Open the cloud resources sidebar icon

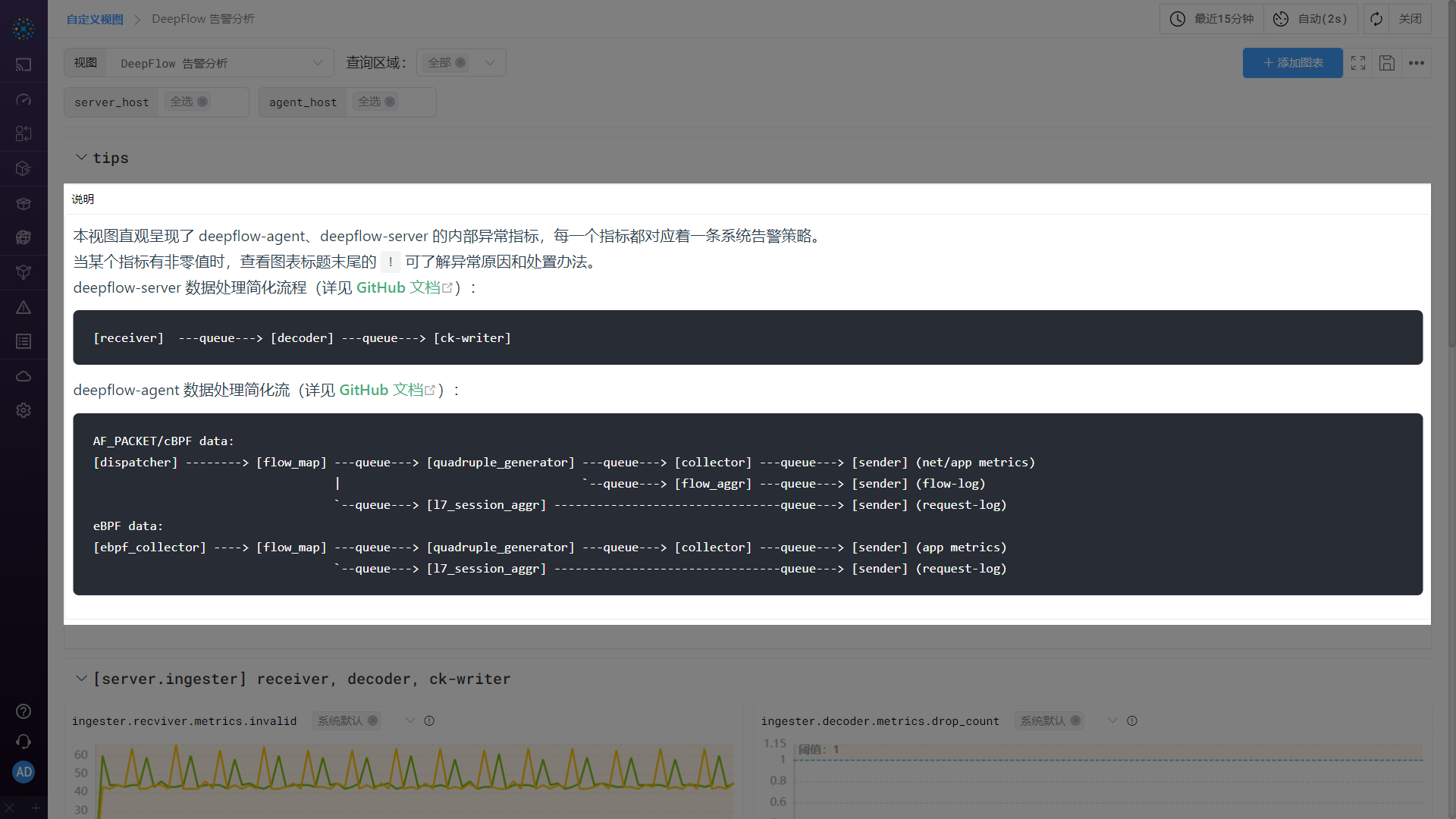24,376
